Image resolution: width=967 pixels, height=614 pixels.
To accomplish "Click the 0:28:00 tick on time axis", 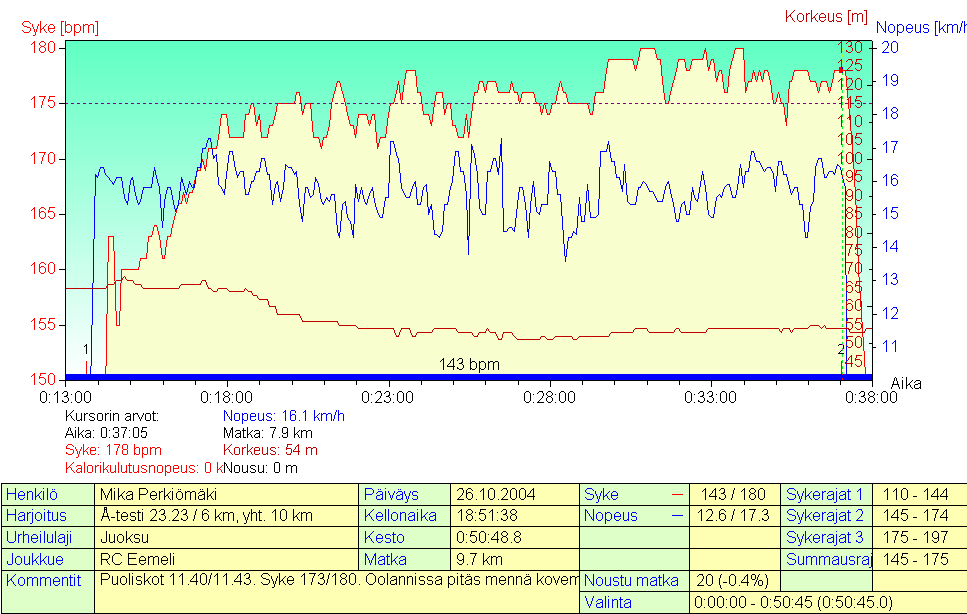I will click(x=549, y=397).
